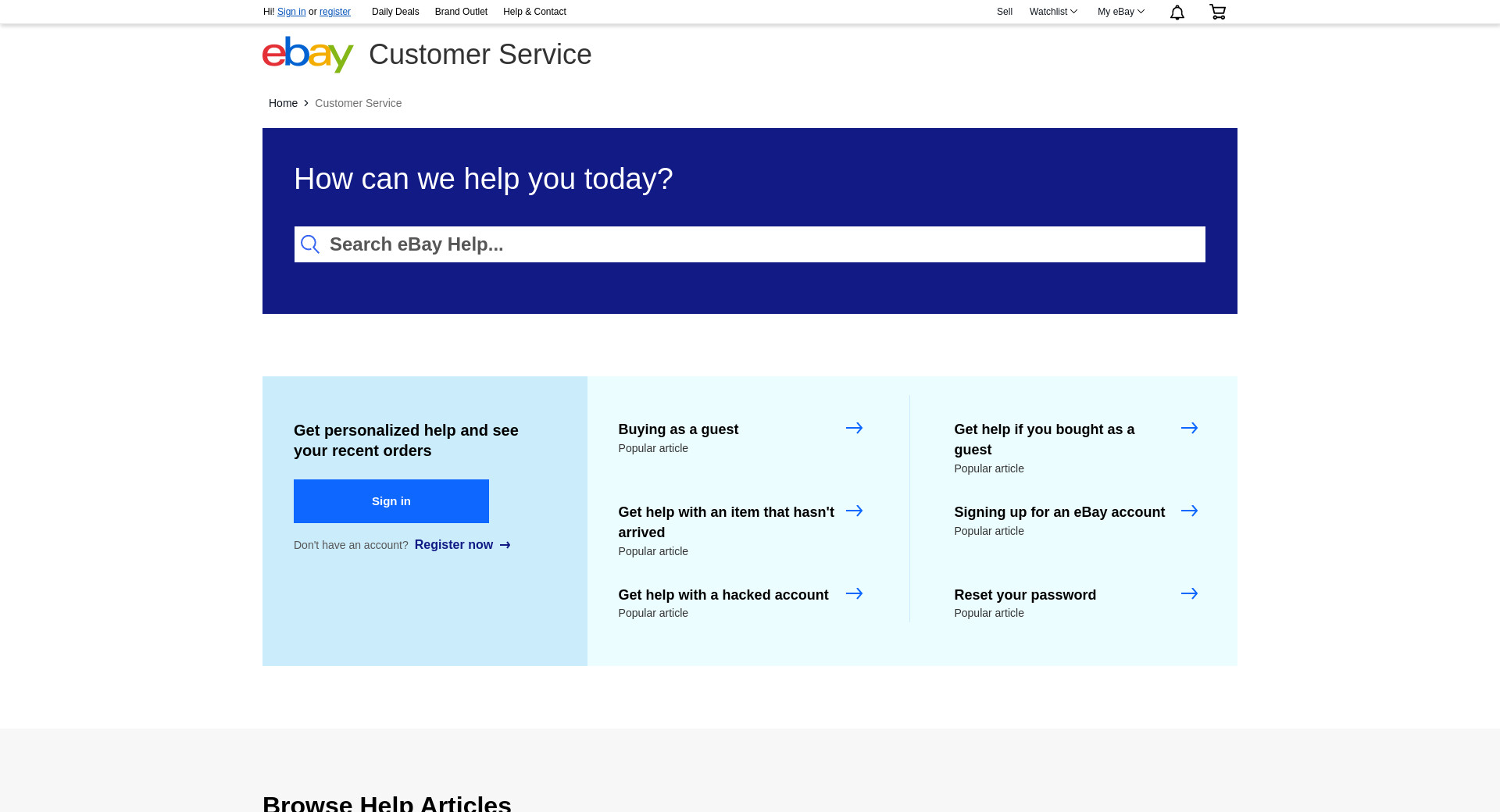
Task: Open Get help with a hacked account
Action: pyautogui.click(x=723, y=595)
